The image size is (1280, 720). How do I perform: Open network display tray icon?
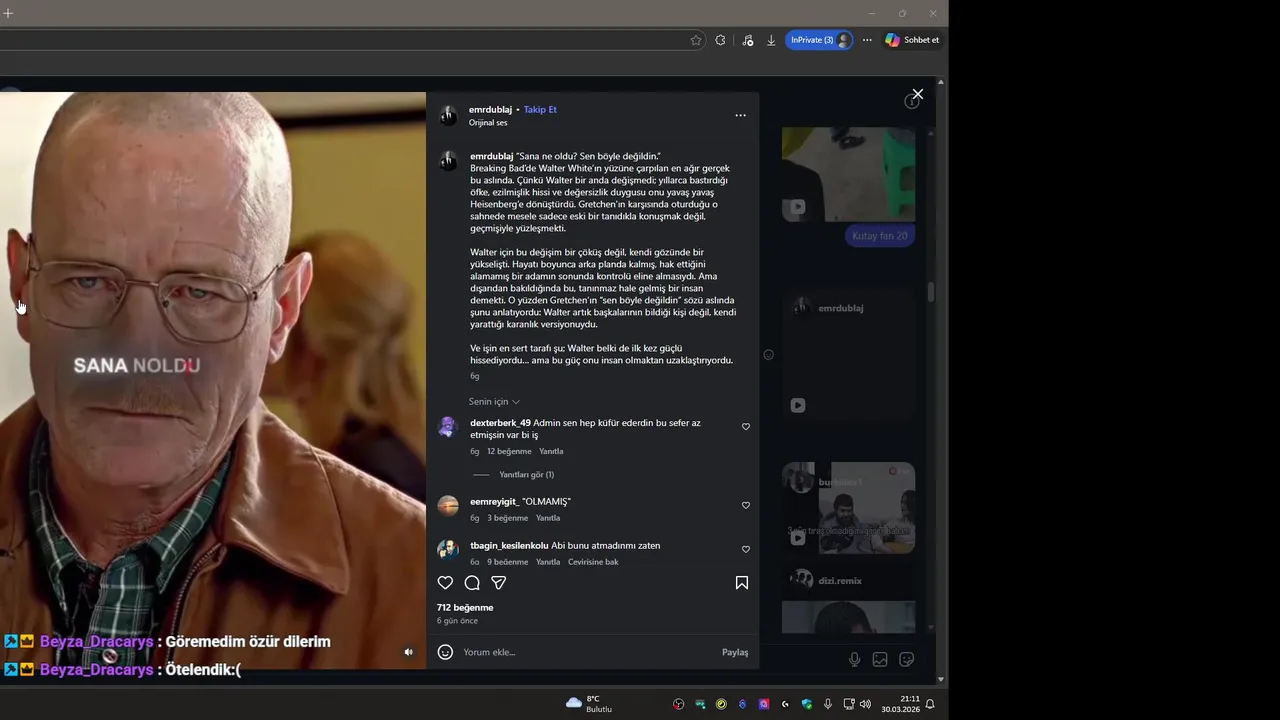pos(849,704)
